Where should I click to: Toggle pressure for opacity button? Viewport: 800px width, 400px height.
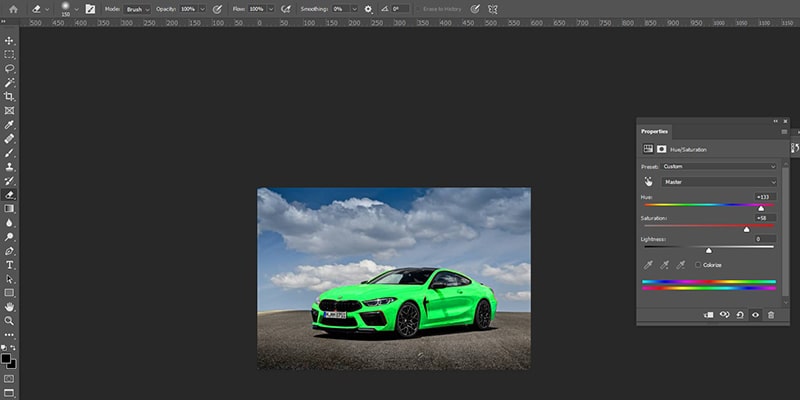tap(217, 9)
